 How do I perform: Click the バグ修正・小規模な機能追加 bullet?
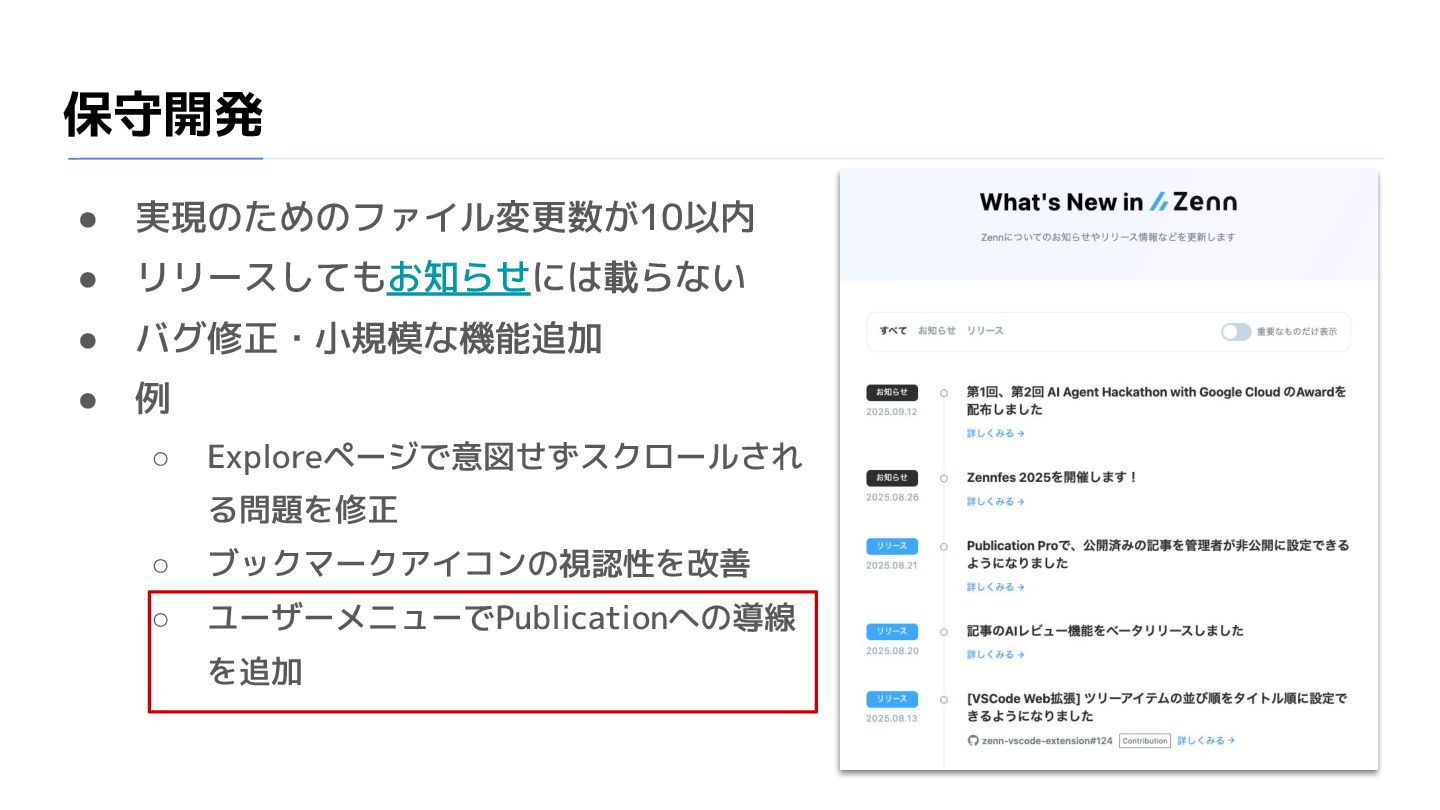point(369,339)
